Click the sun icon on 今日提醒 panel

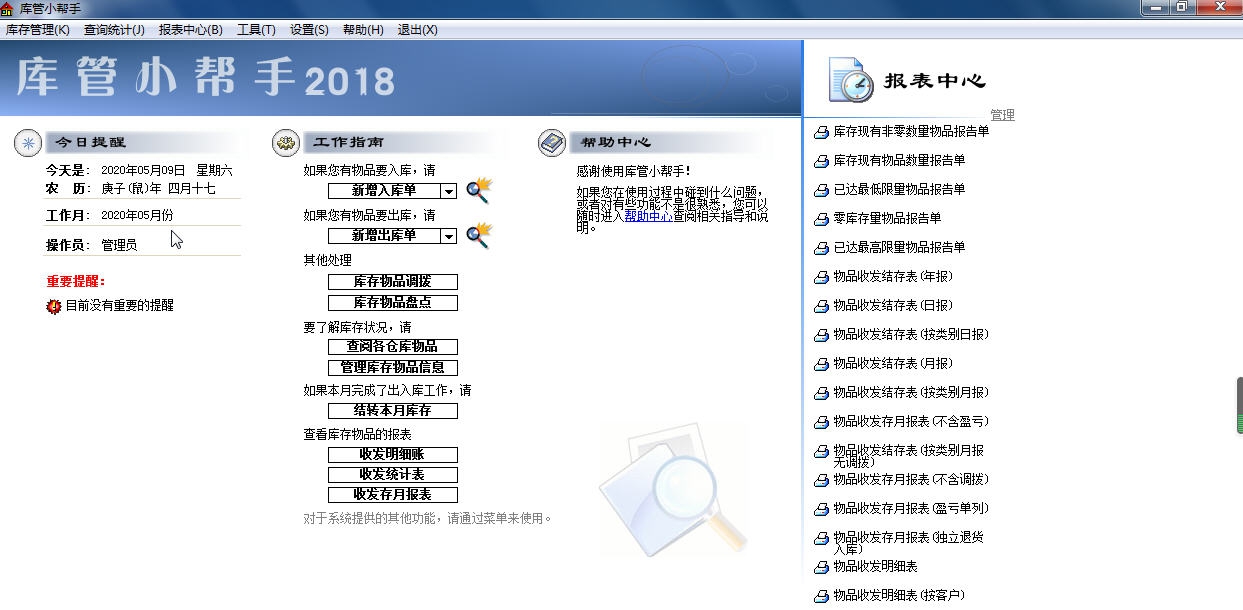click(x=27, y=142)
